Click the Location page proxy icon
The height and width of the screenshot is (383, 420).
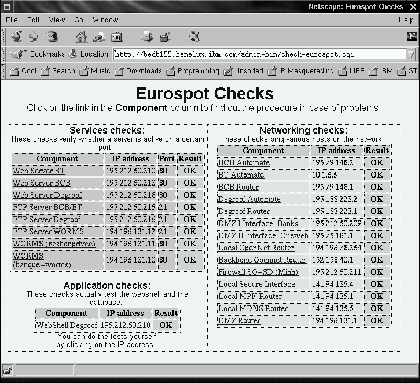click(73, 54)
